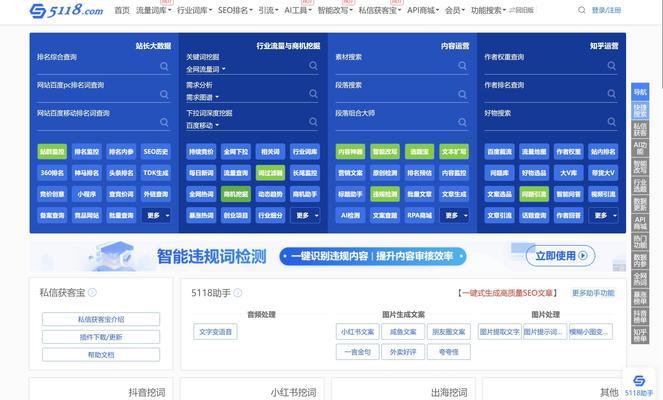Click the green 商机挖掘 button
Screen dimensions: 663x400
pyautogui.click(x=236, y=194)
